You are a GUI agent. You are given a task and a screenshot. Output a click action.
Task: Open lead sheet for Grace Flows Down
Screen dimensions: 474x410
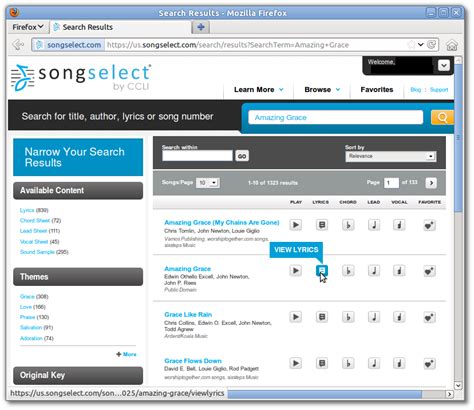point(374,363)
